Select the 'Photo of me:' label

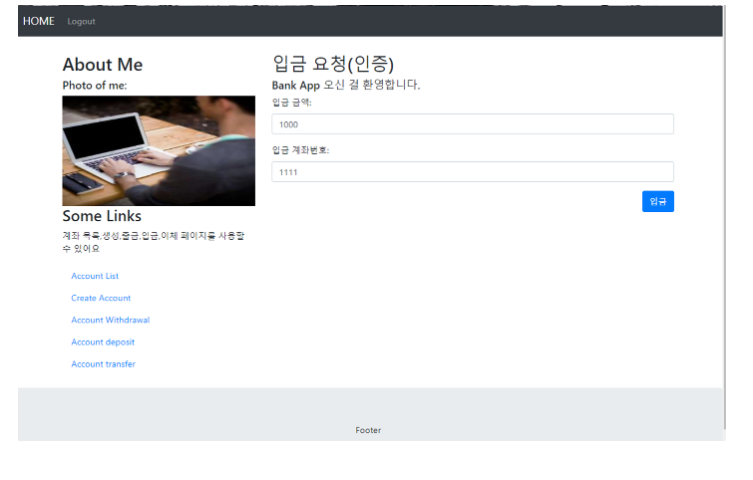pos(95,85)
